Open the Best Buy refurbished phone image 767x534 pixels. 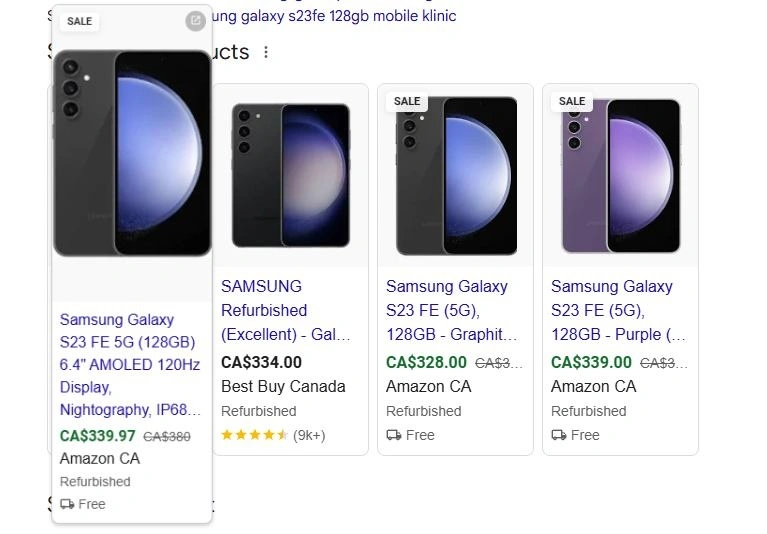(x=290, y=175)
